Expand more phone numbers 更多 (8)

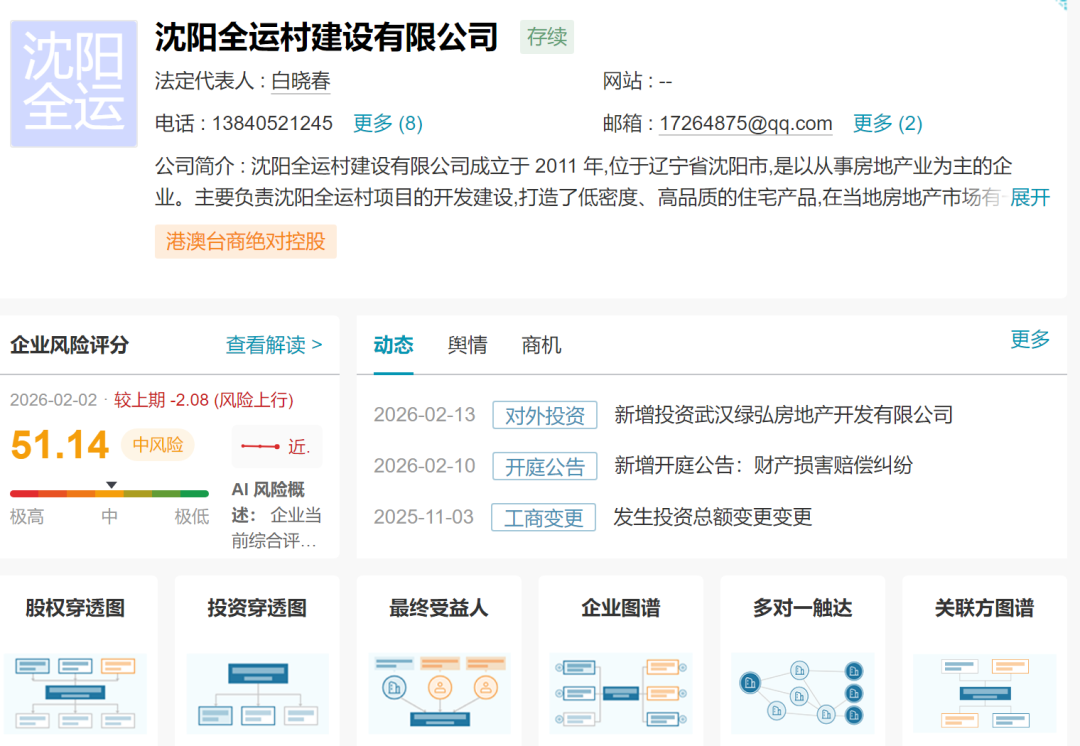pos(388,123)
